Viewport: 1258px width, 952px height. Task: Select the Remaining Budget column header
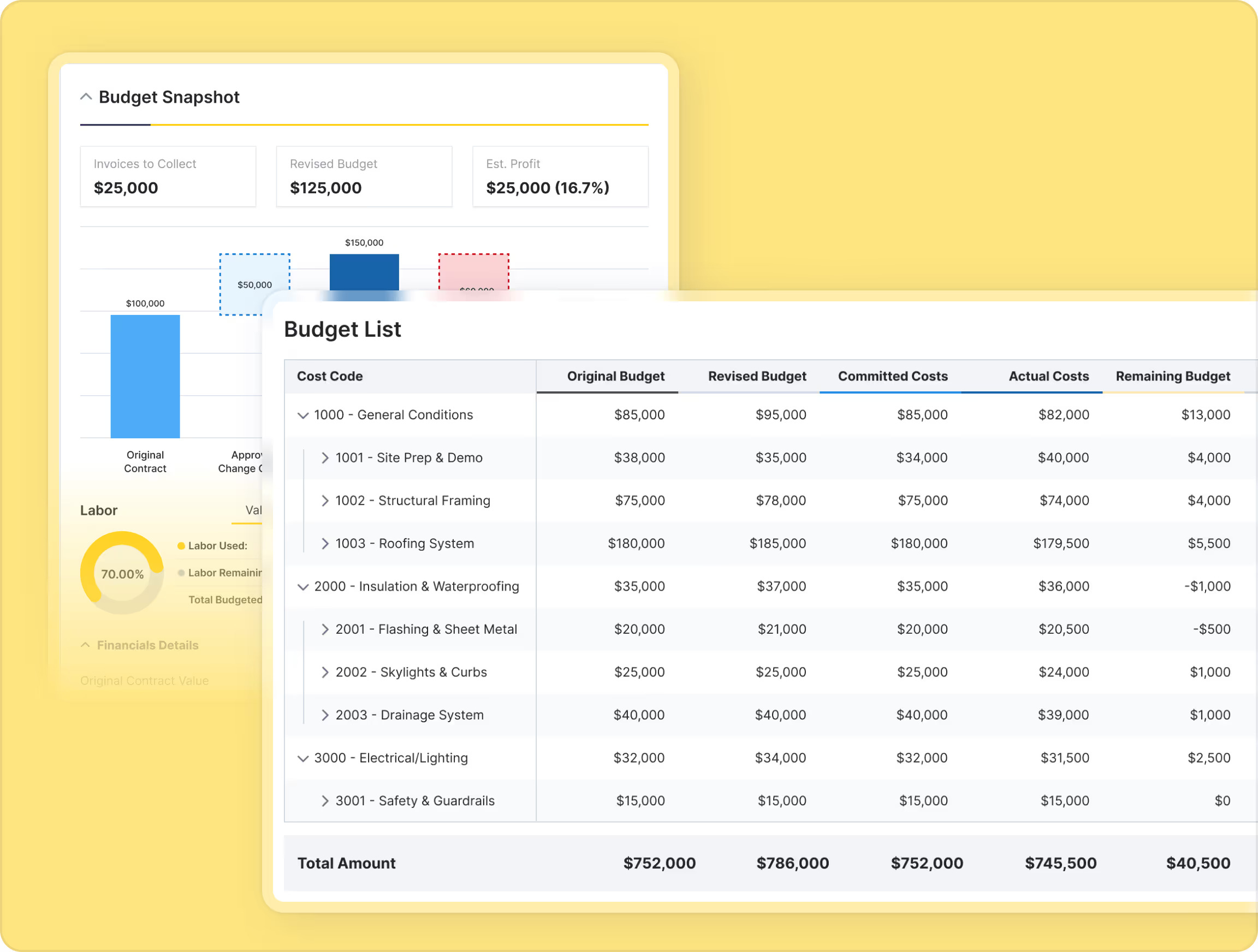pyautogui.click(x=1172, y=377)
